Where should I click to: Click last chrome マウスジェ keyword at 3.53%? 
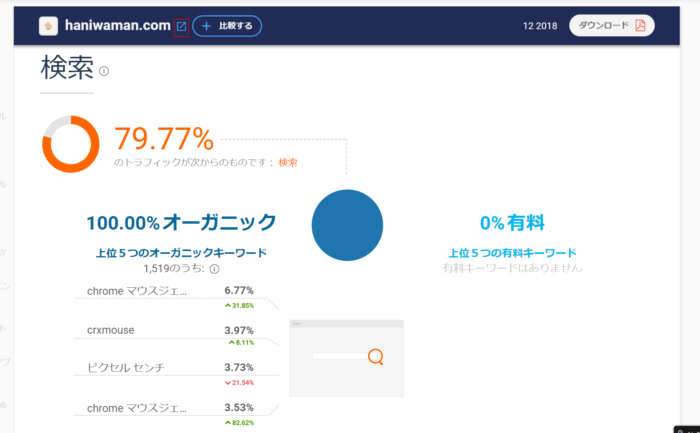(136, 407)
